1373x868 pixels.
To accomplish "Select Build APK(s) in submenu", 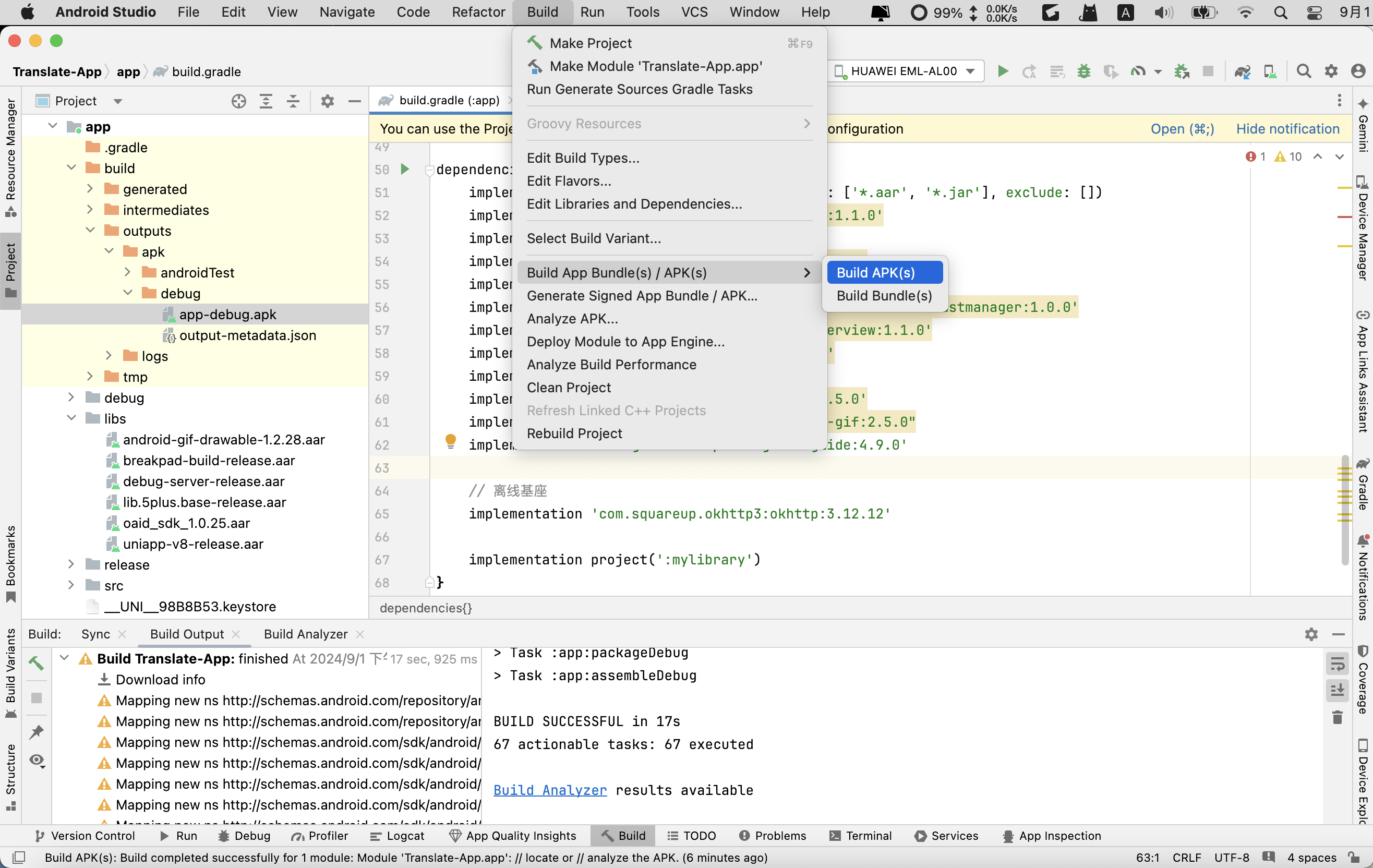I will point(884,273).
